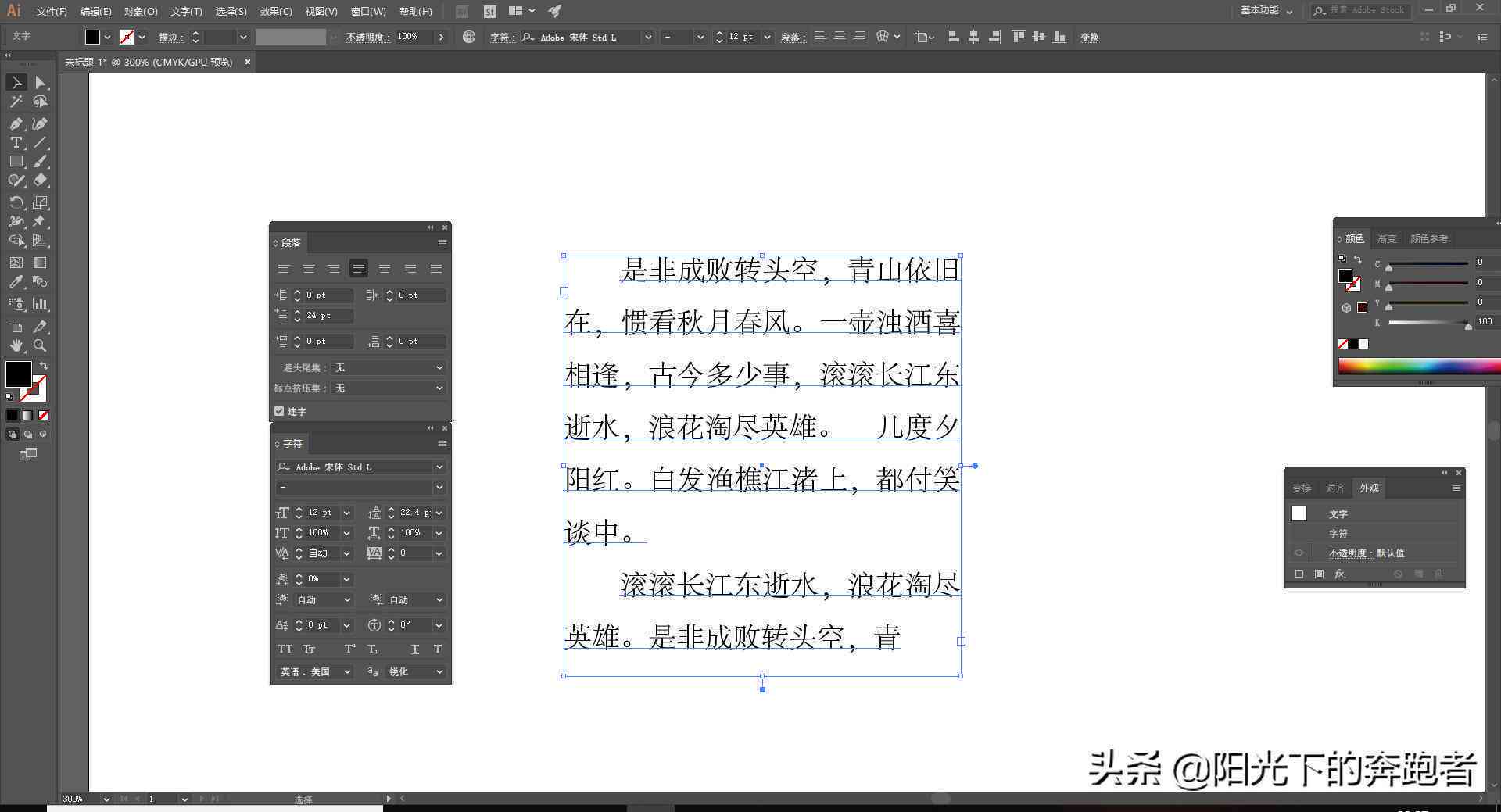
Task: Select the Type tool
Action: pyautogui.click(x=16, y=142)
